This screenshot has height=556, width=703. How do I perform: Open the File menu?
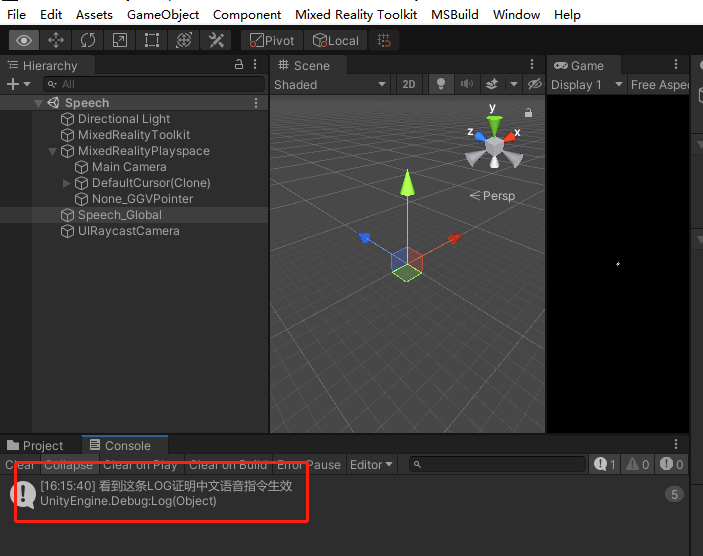point(17,15)
